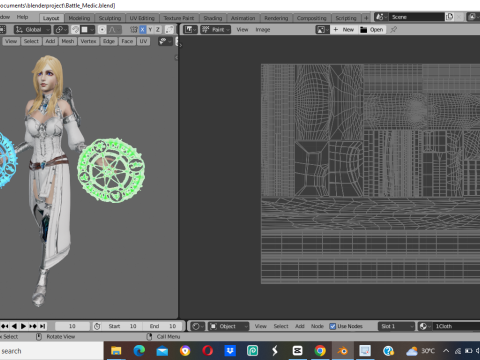Open the Paint mode dropdown
This screenshot has width=480, height=360.
click(x=216, y=30)
